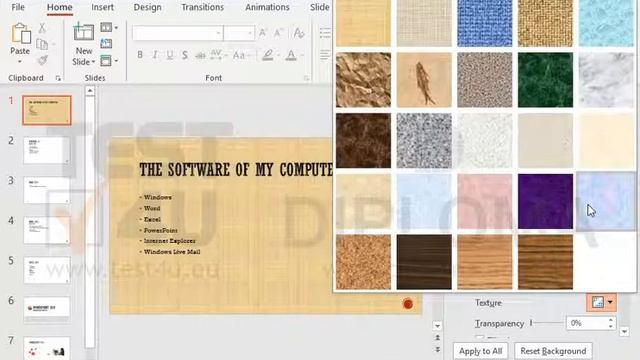The height and width of the screenshot is (360, 640).
Task: Select slide 6 thumbnail
Action: pos(47,310)
